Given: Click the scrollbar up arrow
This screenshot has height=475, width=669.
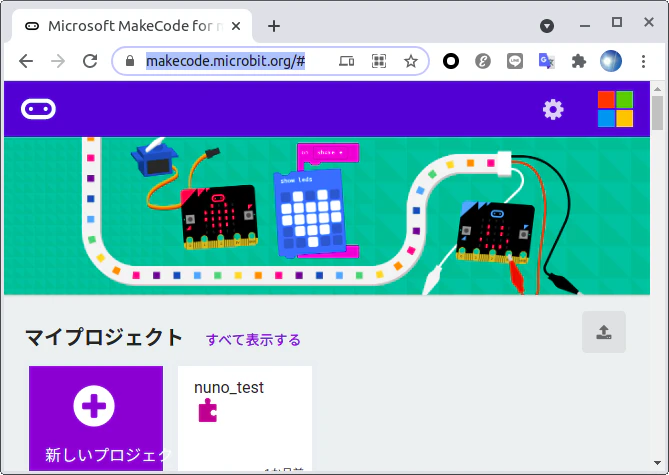Looking at the screenshot, I should coord(657,89).
